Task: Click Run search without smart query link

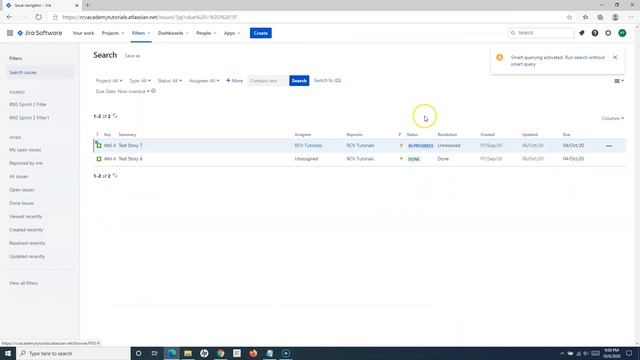Action: pos(557,61)
